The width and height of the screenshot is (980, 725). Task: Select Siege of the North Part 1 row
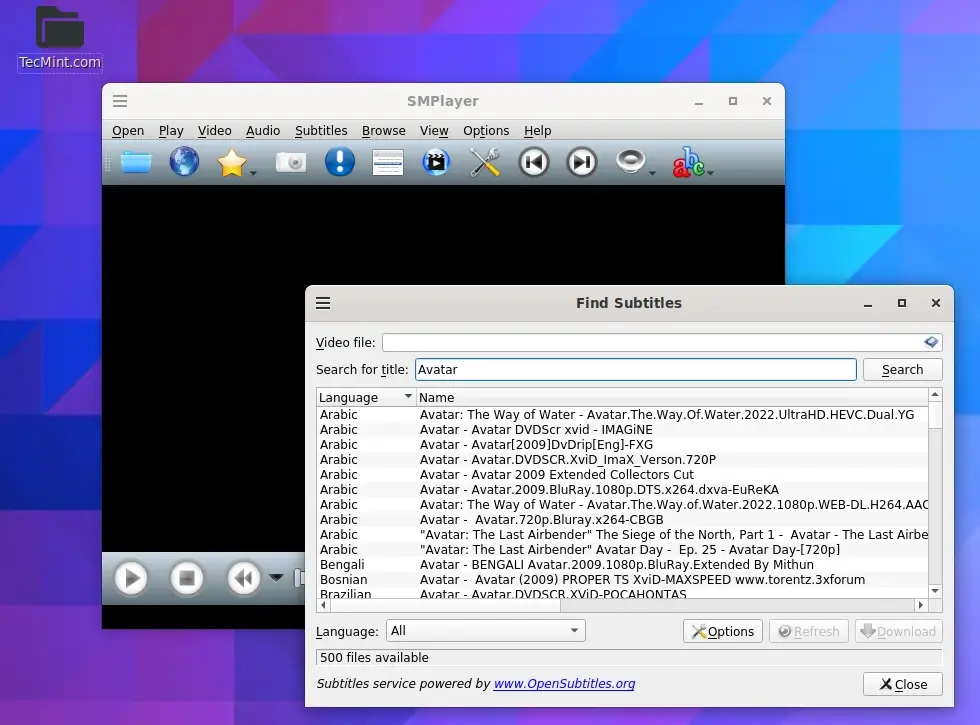coord(622,534)
